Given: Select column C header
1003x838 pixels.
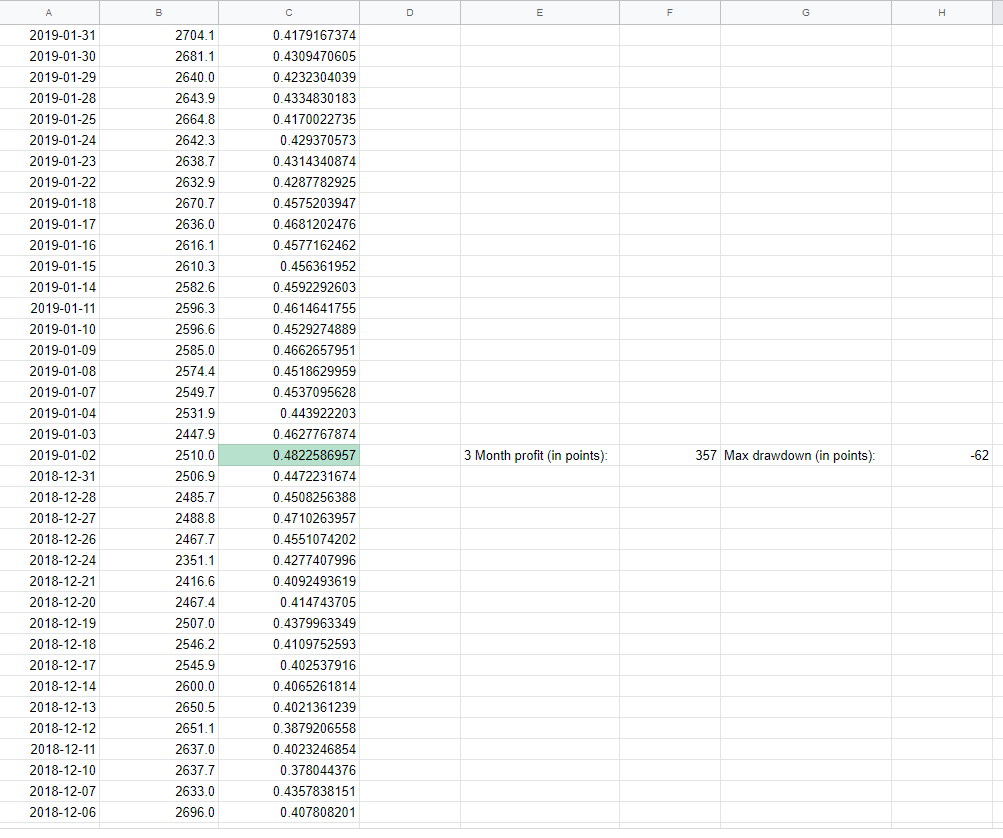Looking at the screenshot, I should [x=288, y=12].
